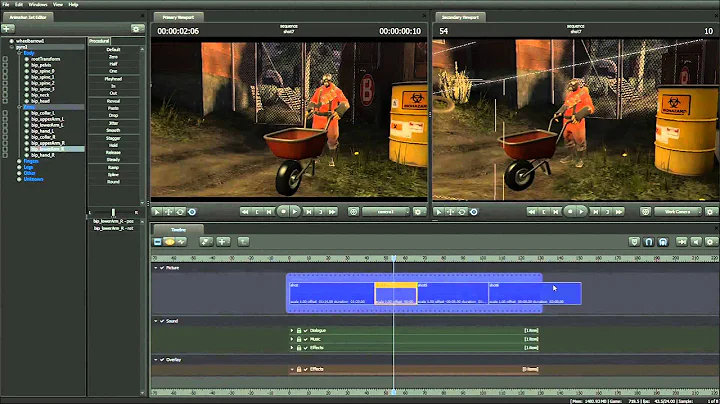This screenshot has width=720, height=404.
Task: Apply the Playhead procedural preset
Action: (x=113, y=79)
